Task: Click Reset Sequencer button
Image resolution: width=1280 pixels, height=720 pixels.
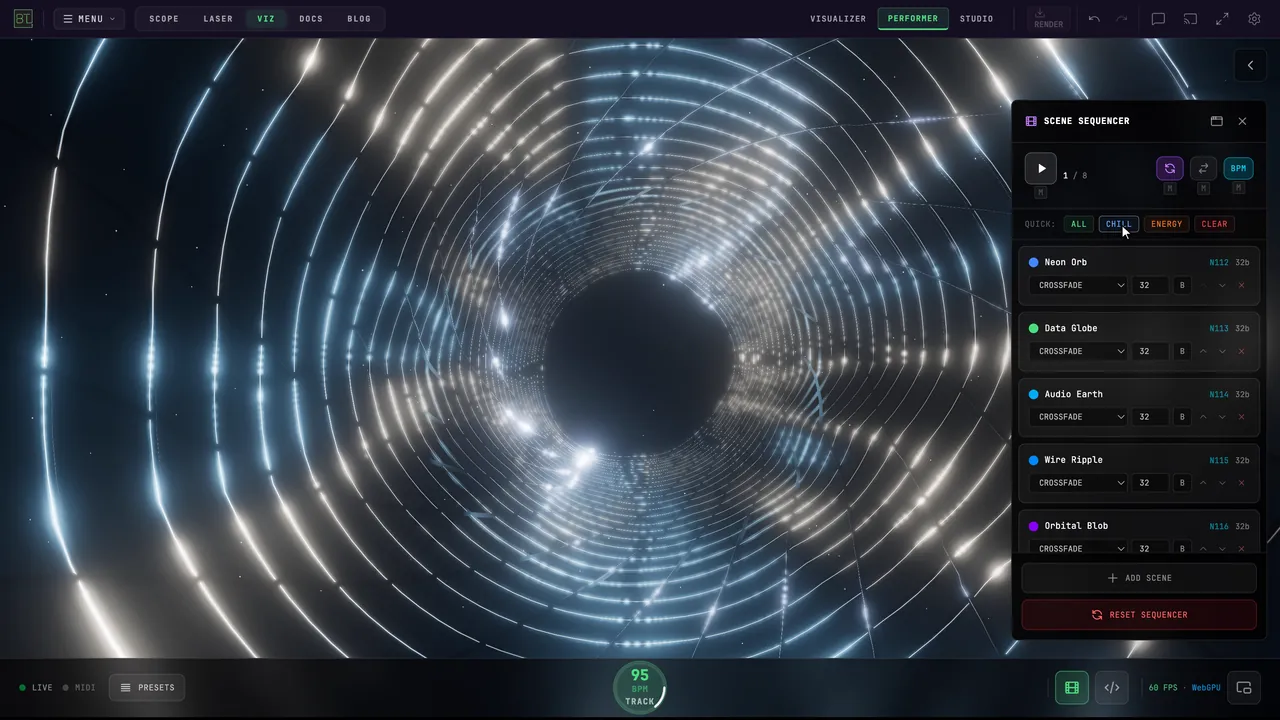Action: 1139,615
